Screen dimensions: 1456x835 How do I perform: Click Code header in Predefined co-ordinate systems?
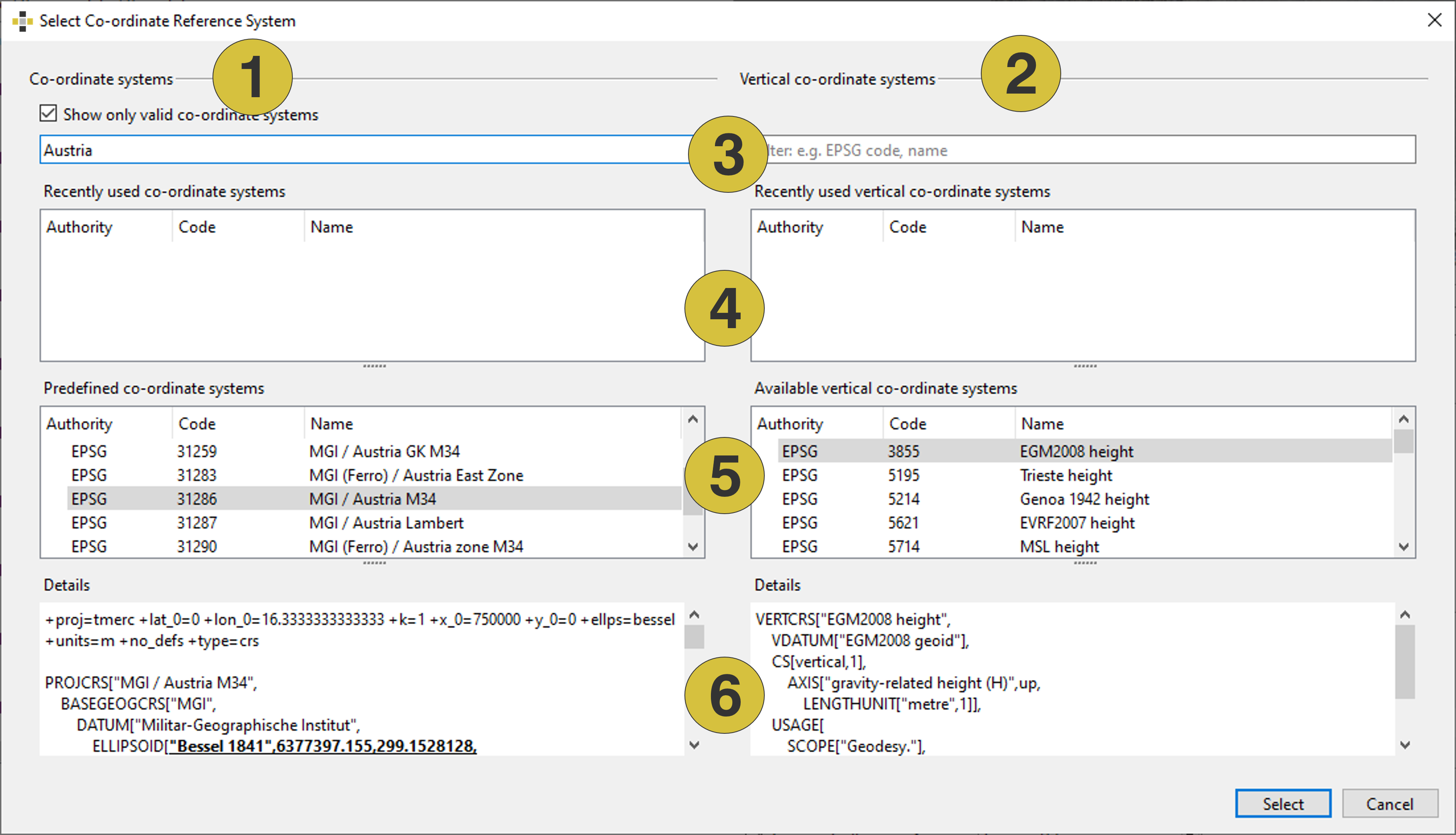point(238,424)
